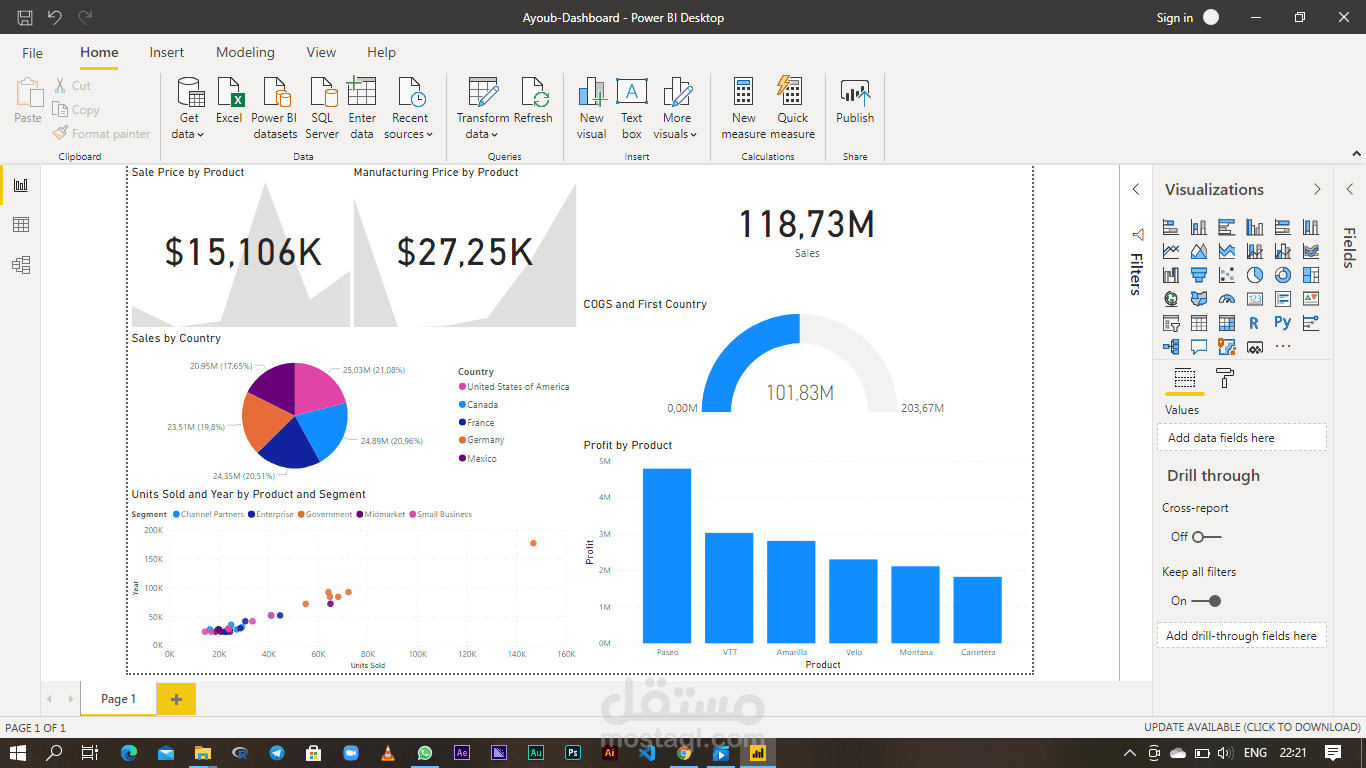Open Telegram from the taskbar
Image resolution: width=1366 pixels, height=768 pixels.
coord(276,753)
